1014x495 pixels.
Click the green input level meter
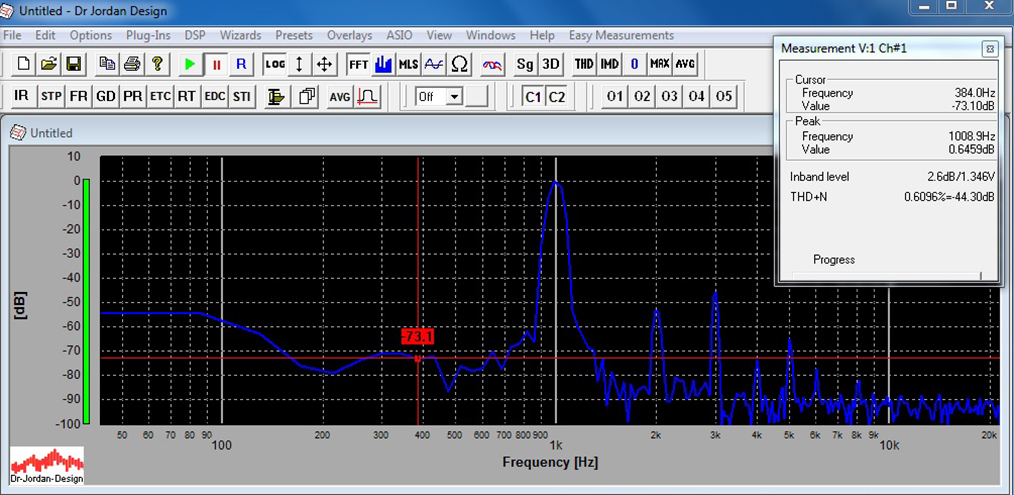point(86,300)
